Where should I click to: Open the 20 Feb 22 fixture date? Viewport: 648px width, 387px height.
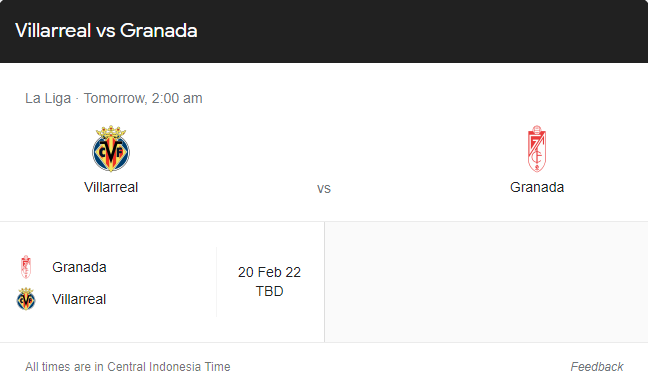tap(269, 272)
